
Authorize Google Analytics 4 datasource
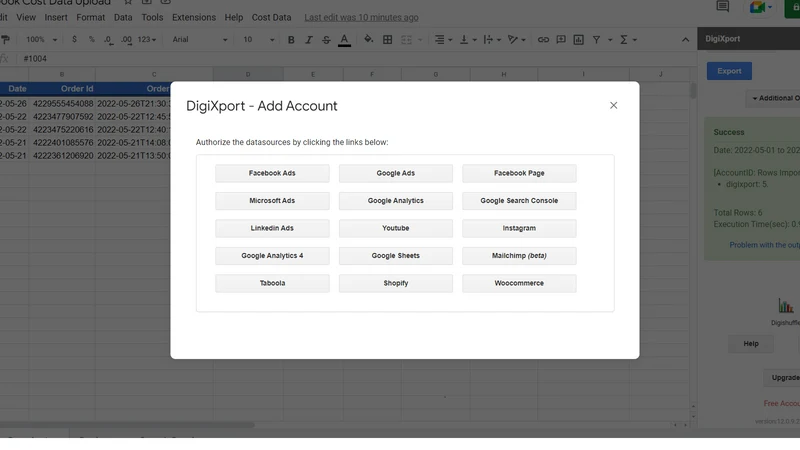[x=272, y=256]
